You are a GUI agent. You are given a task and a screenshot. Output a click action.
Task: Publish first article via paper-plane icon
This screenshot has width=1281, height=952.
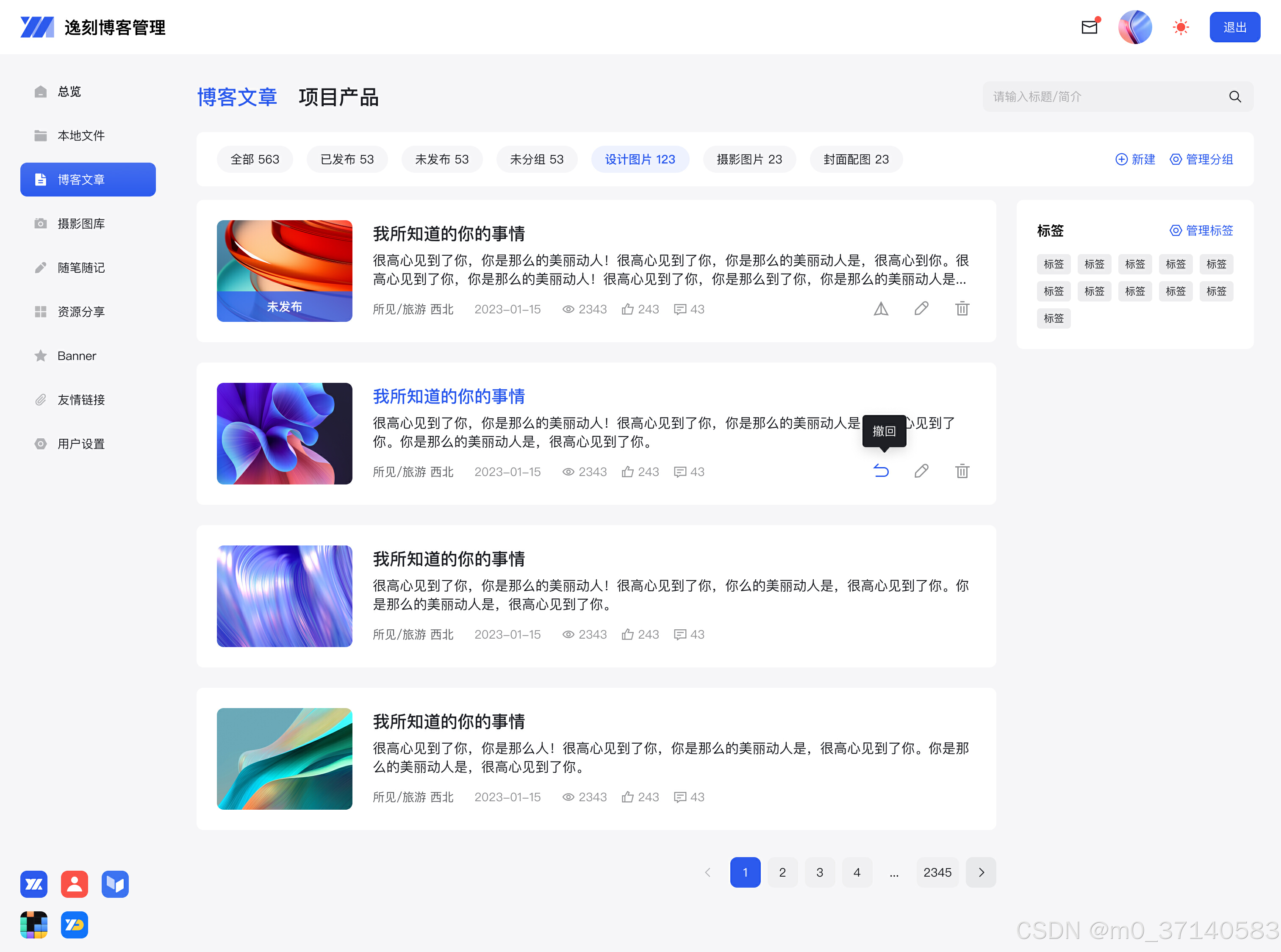click(x=880, y=309)
